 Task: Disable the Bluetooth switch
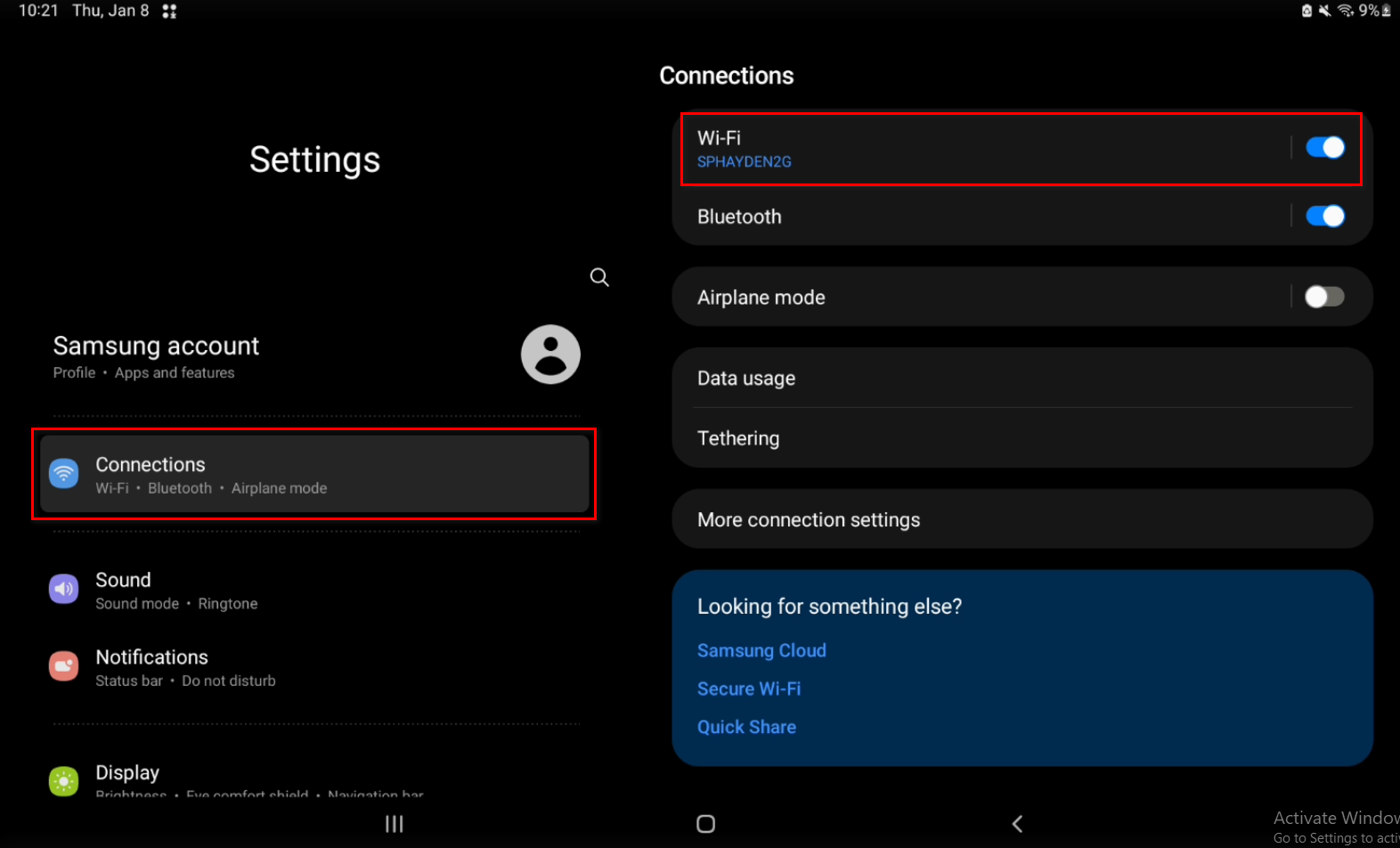pyautogui.click(x=1324, y=216)
